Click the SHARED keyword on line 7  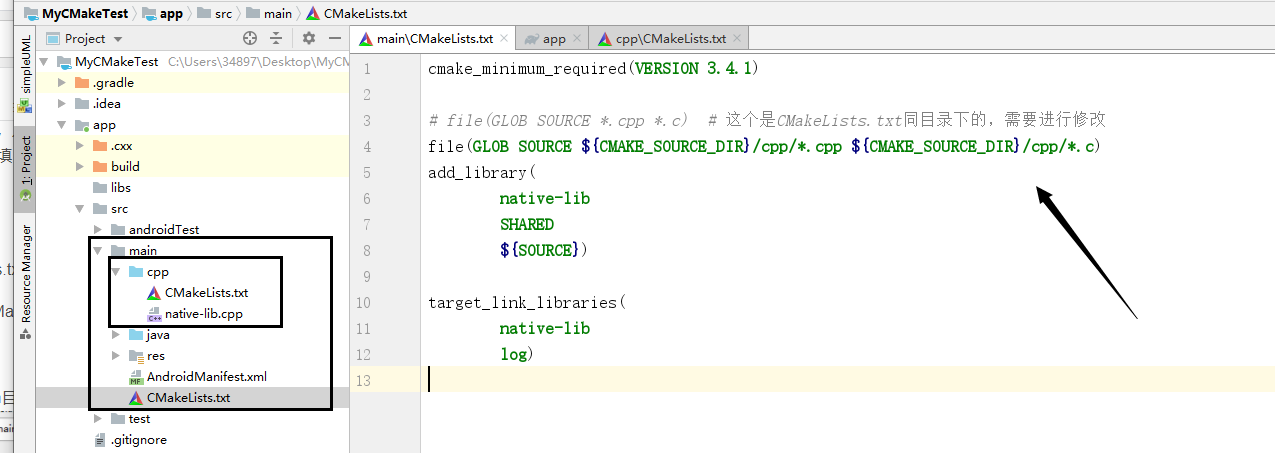click(x=527, y=225)
